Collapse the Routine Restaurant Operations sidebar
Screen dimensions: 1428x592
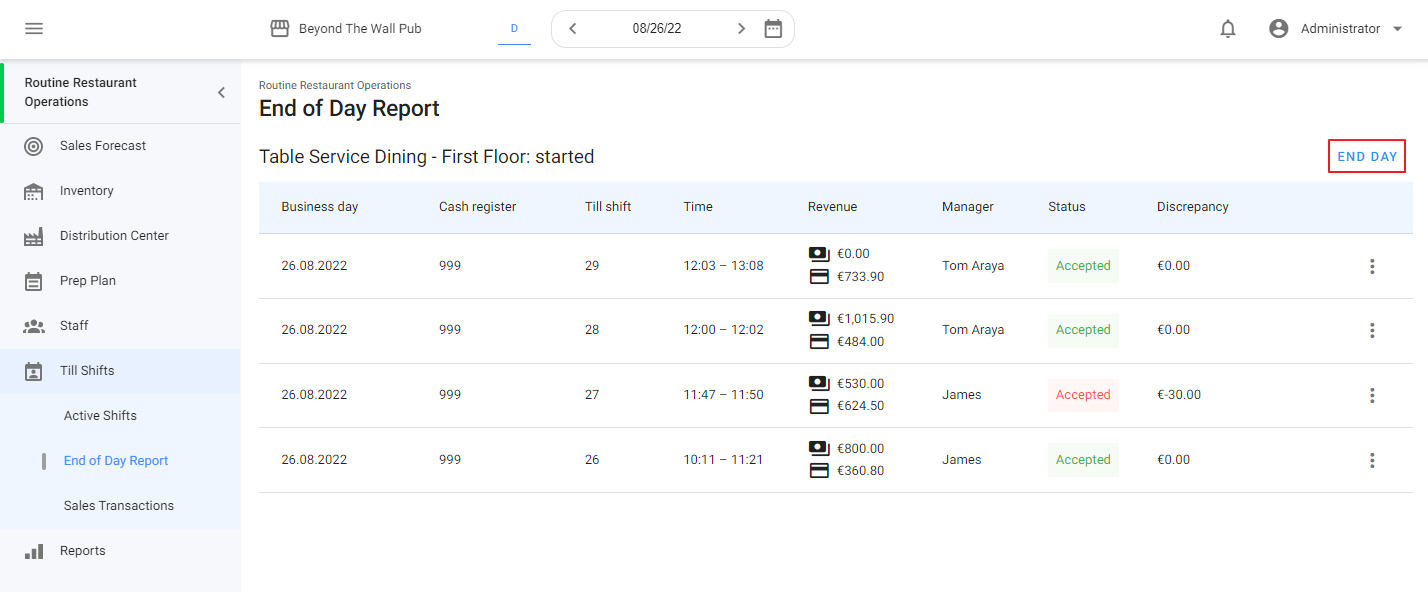(221, 93)
